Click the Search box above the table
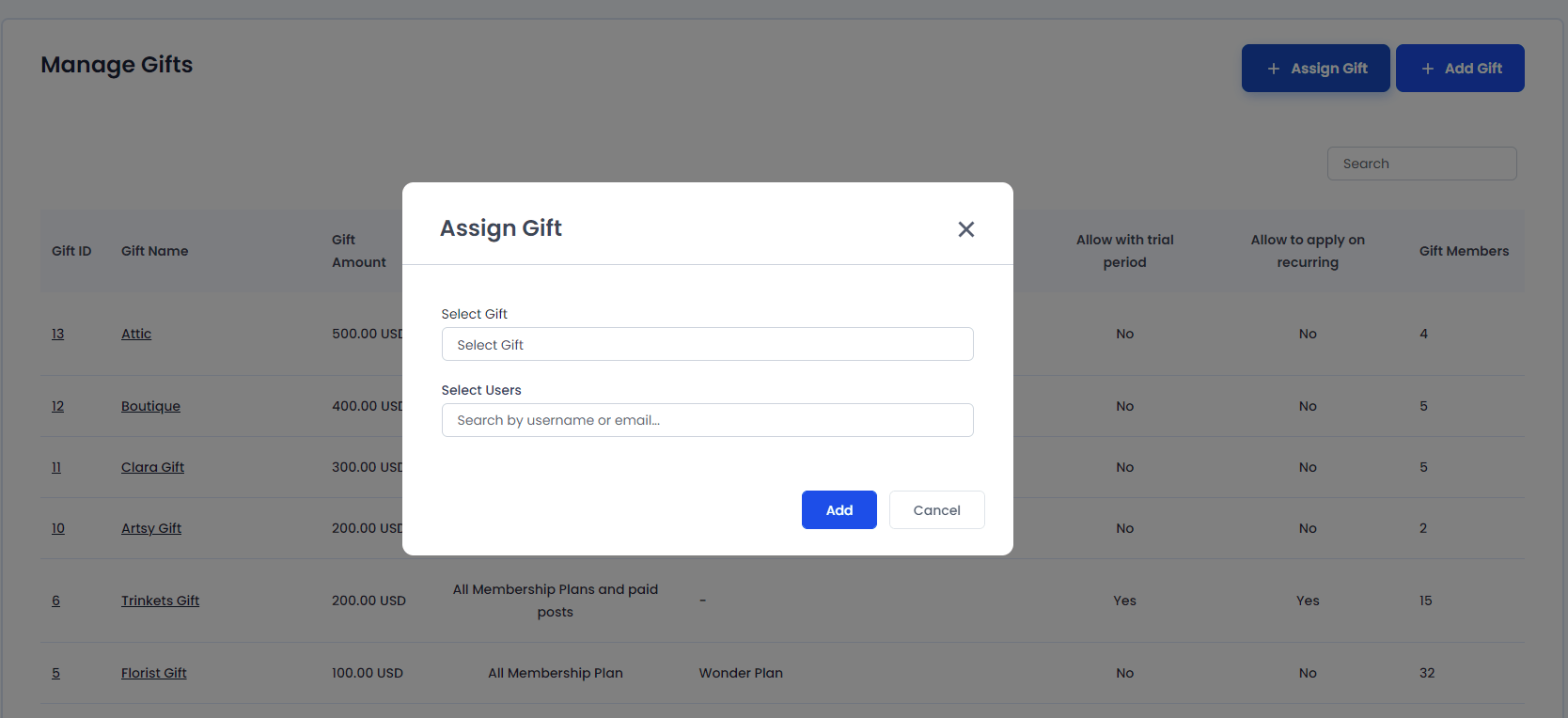 tap(1421, 164)
